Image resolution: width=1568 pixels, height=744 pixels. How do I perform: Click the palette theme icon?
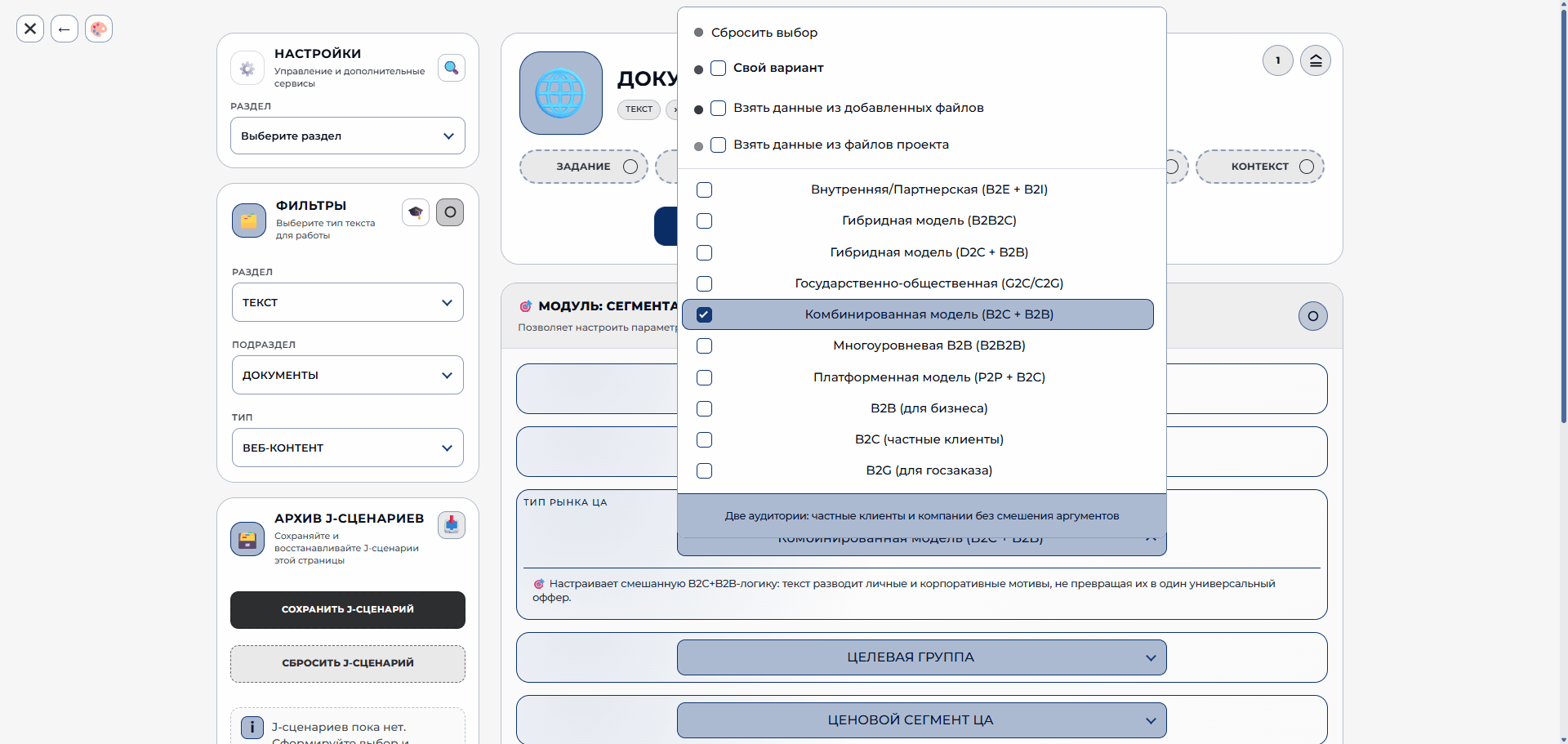point(99,29)
